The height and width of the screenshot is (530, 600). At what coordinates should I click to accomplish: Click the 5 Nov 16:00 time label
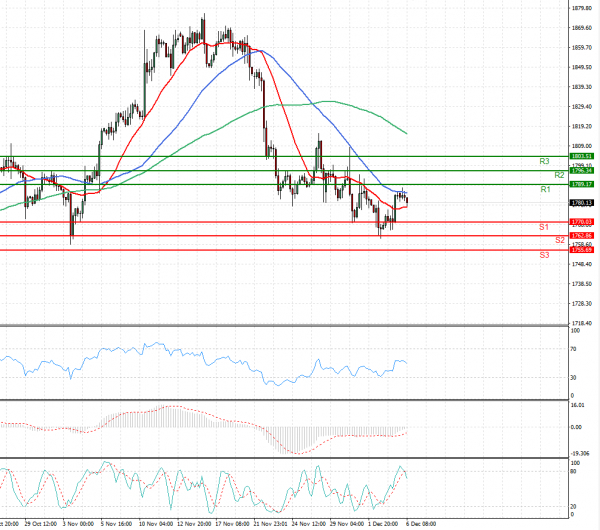[x=119, y=522]
